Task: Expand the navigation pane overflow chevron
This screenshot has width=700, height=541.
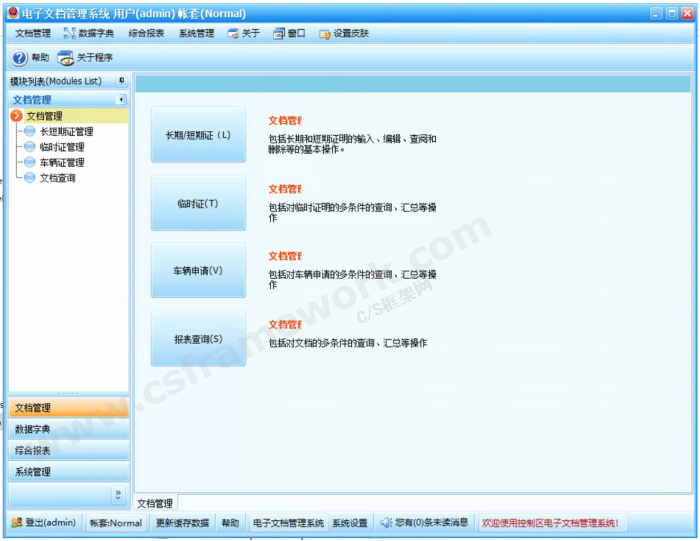Action: 118,494
